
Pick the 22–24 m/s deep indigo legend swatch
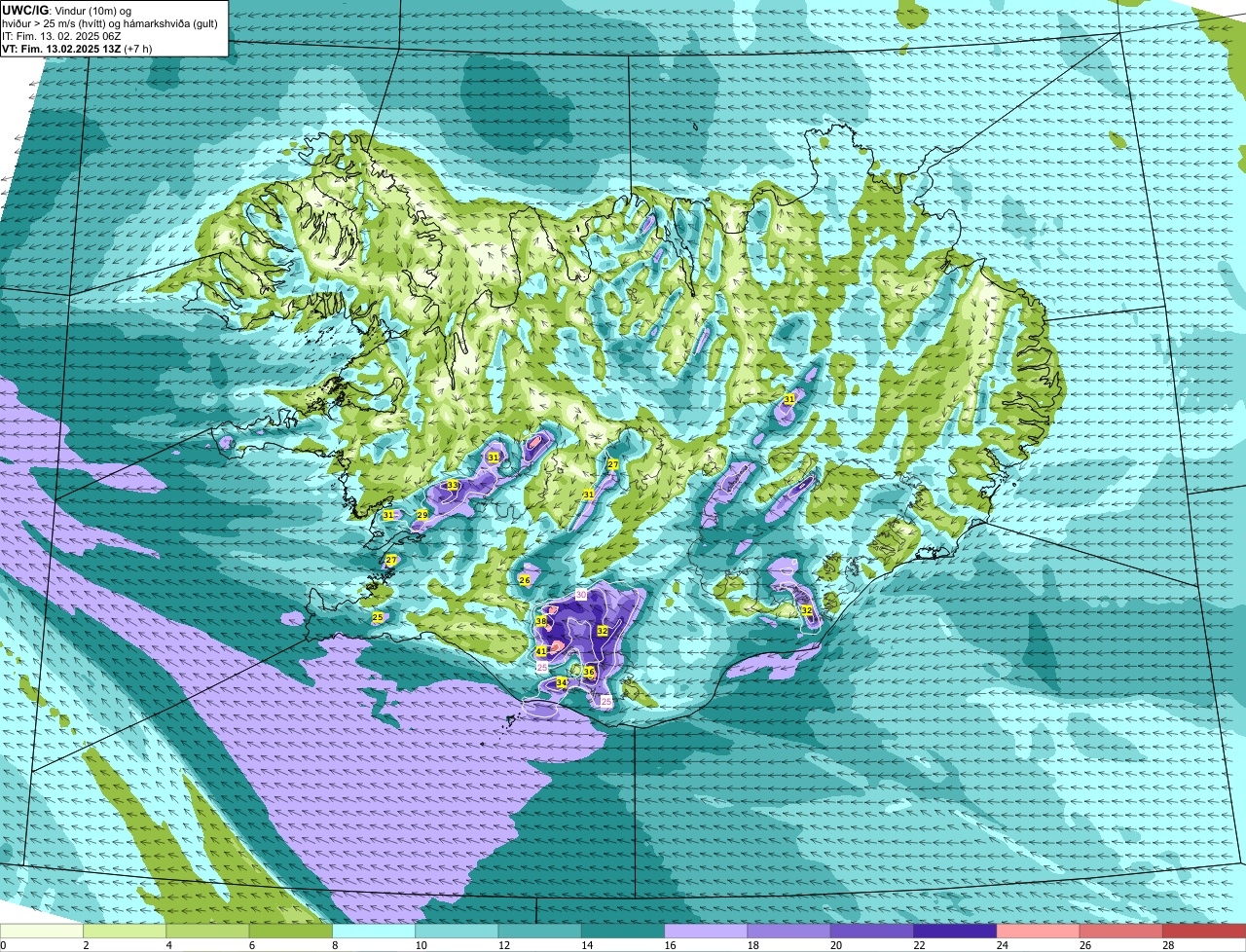pyautogui.click(x=955, y=932)
